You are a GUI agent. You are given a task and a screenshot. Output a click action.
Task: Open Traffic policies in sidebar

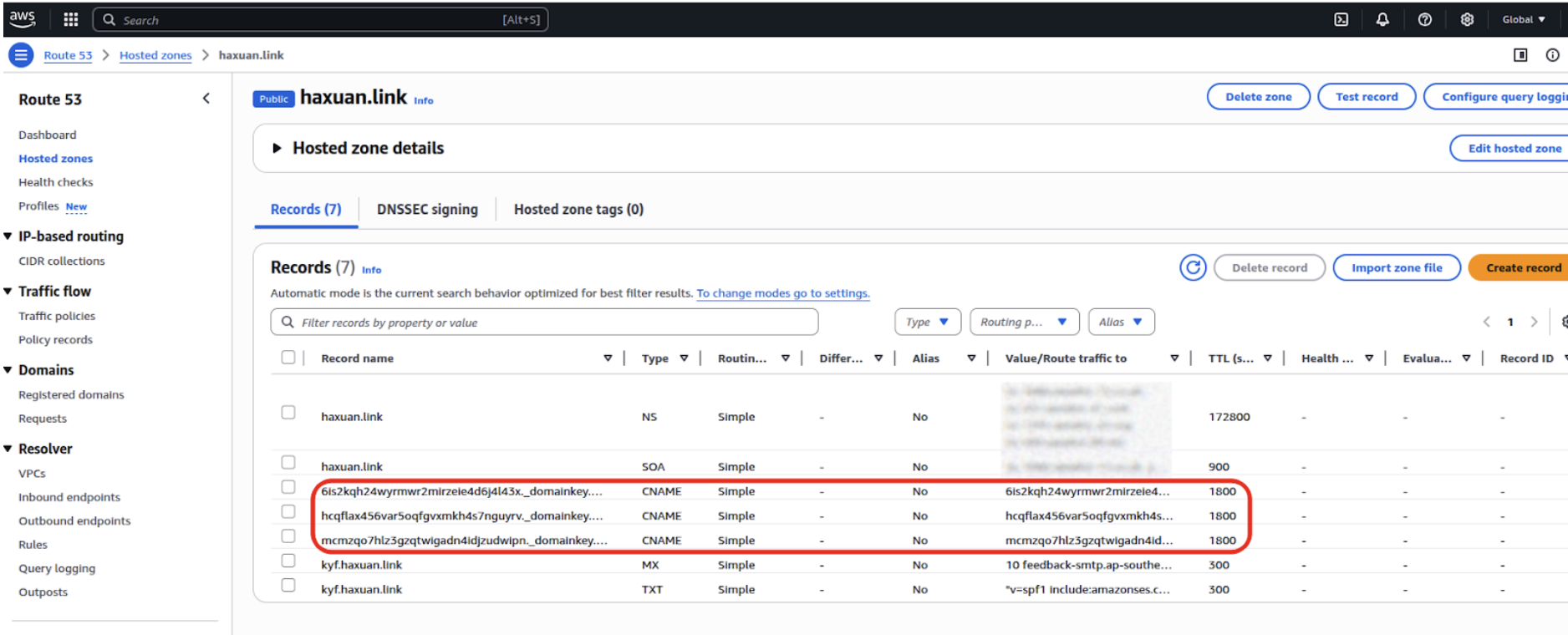(57, 316)
